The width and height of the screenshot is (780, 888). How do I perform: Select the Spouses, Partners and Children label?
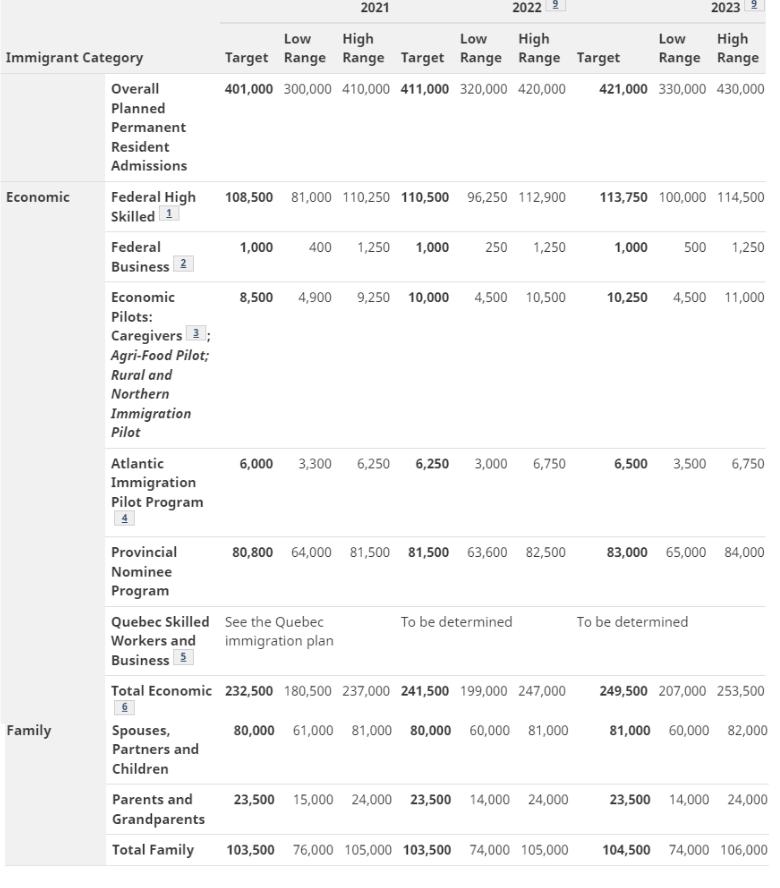click(155, 749)
